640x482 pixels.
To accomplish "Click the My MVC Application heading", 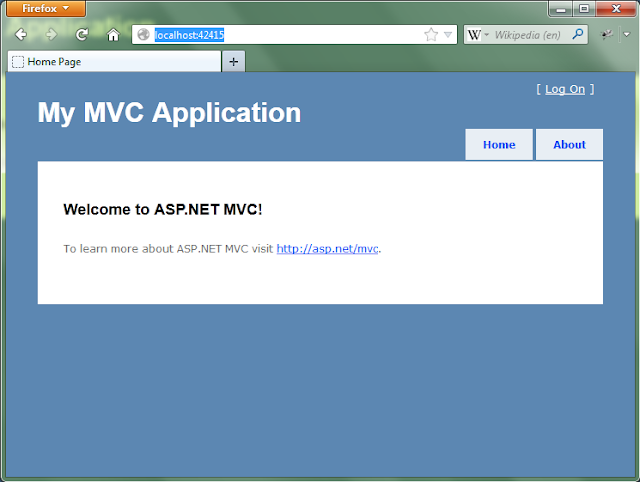I will pos(169,113).
